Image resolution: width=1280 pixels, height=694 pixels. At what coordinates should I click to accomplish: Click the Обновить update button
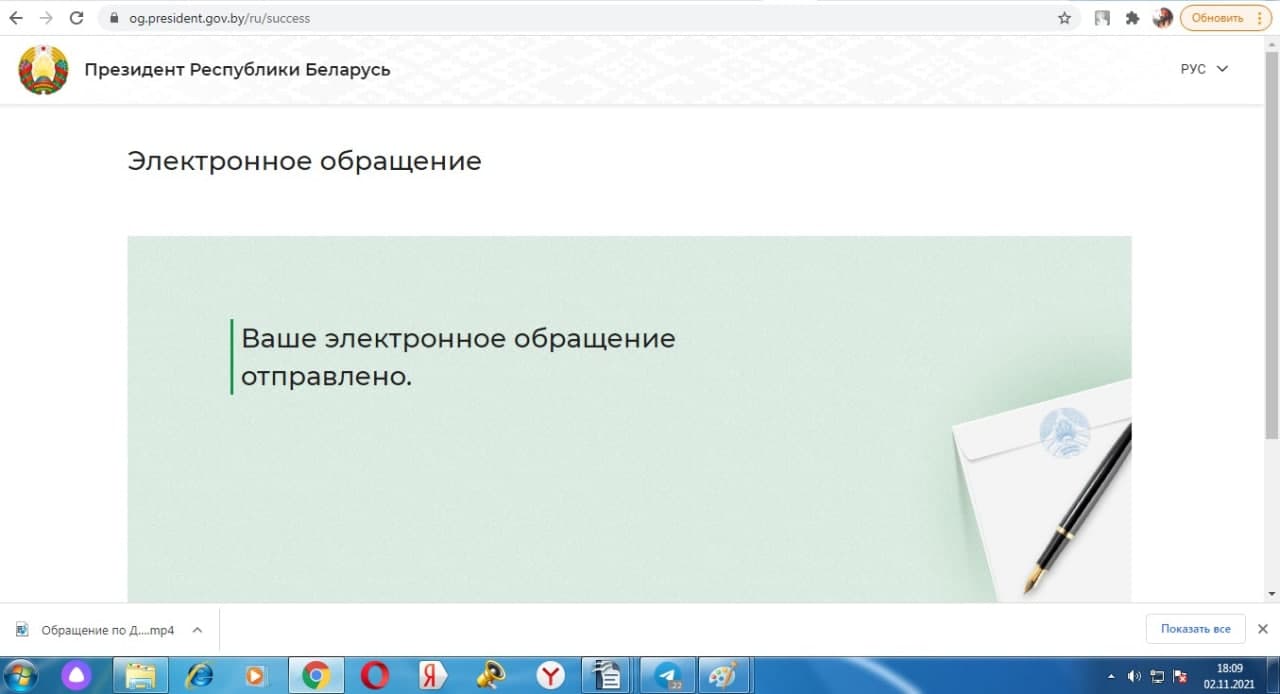click(1225, 18)
